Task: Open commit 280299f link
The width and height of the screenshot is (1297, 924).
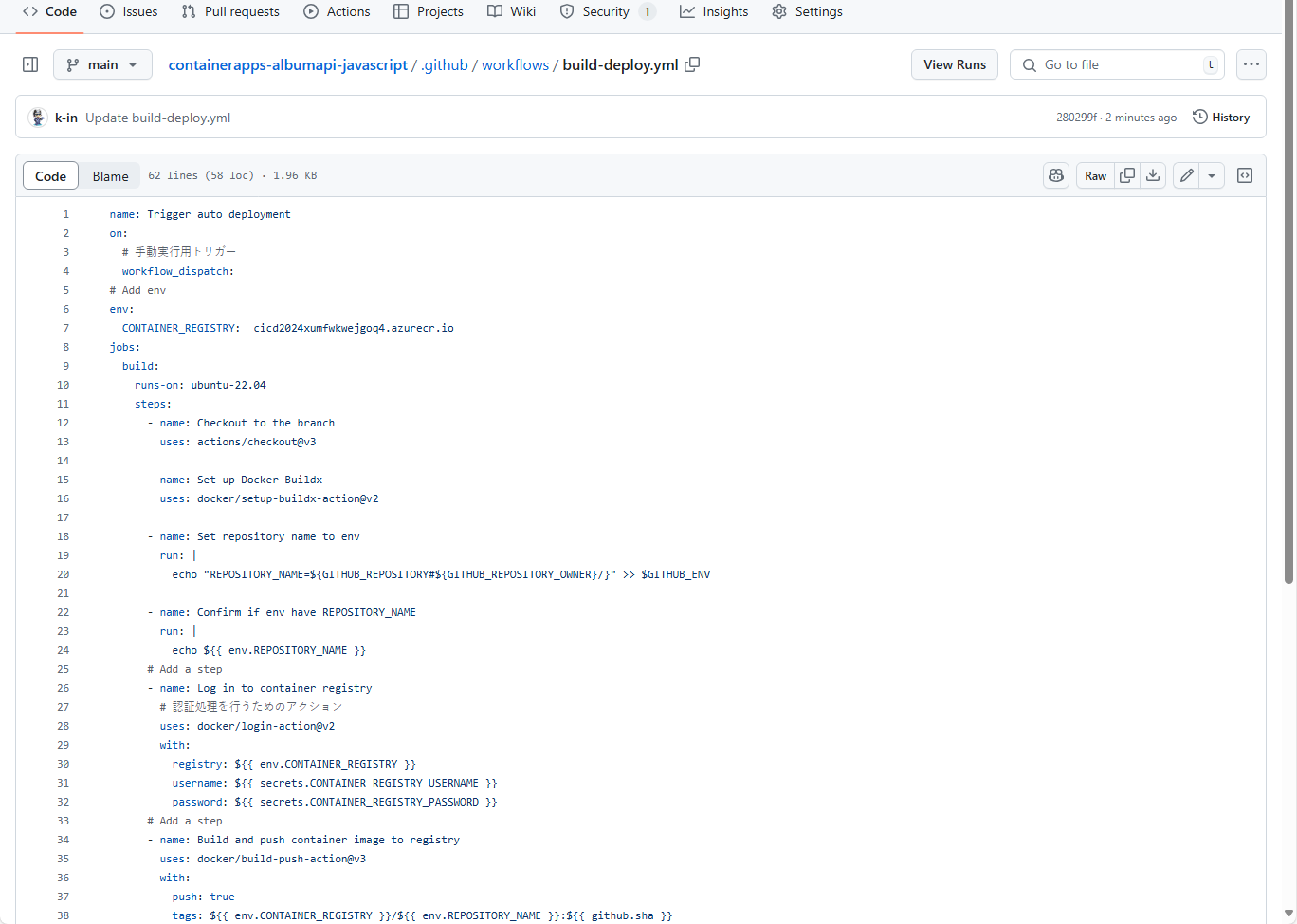Action: (x=1077, y=118)
